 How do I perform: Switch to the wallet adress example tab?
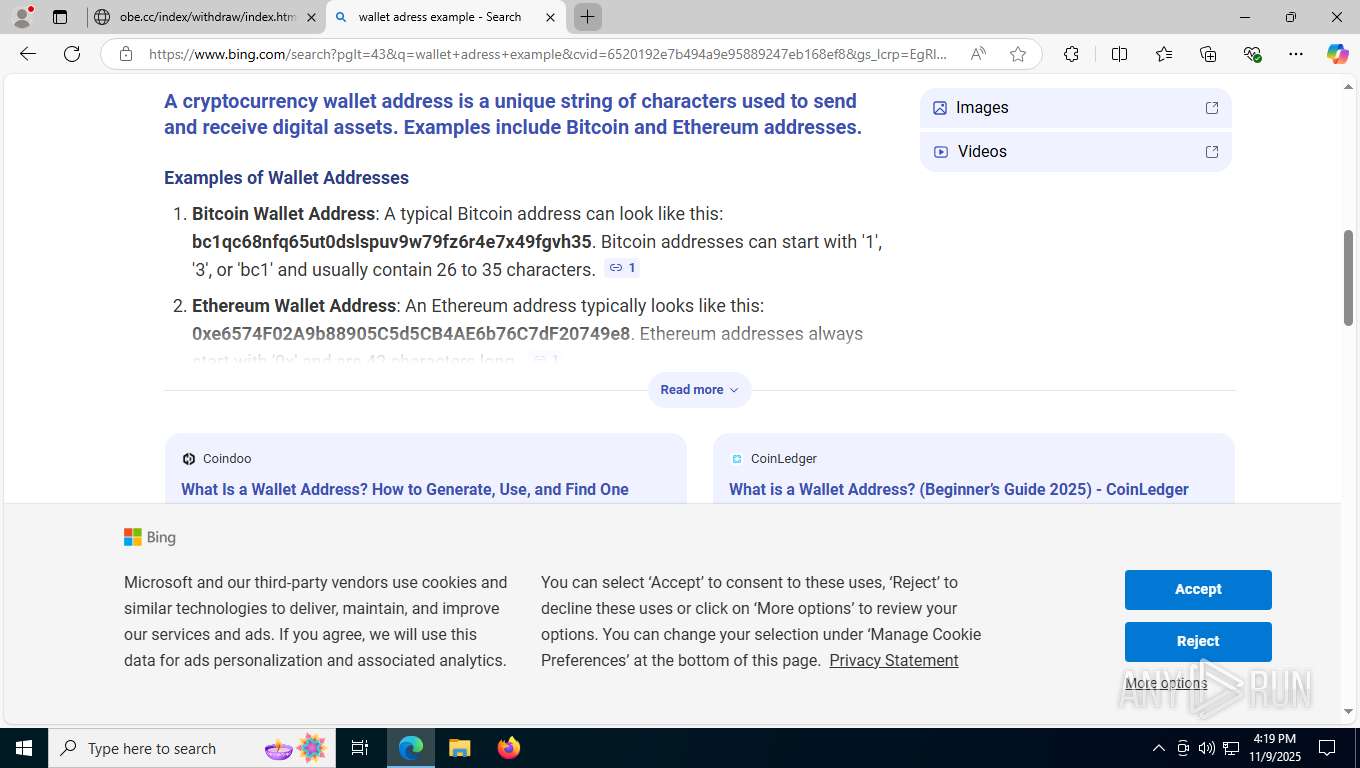tap(439, 17)
